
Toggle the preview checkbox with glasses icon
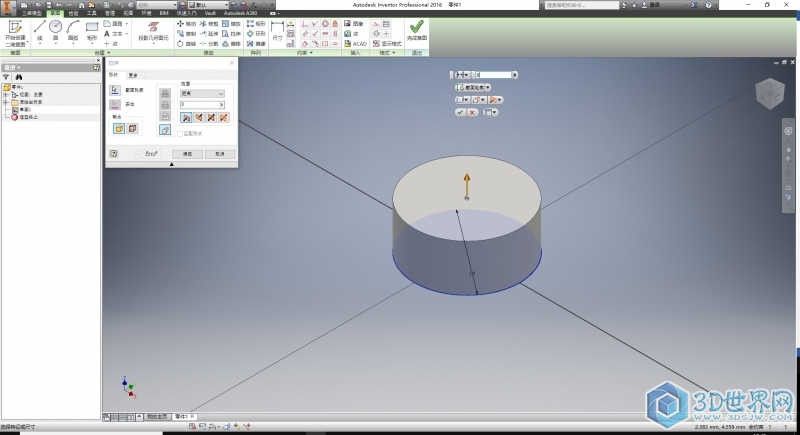(x=140, y=153)
